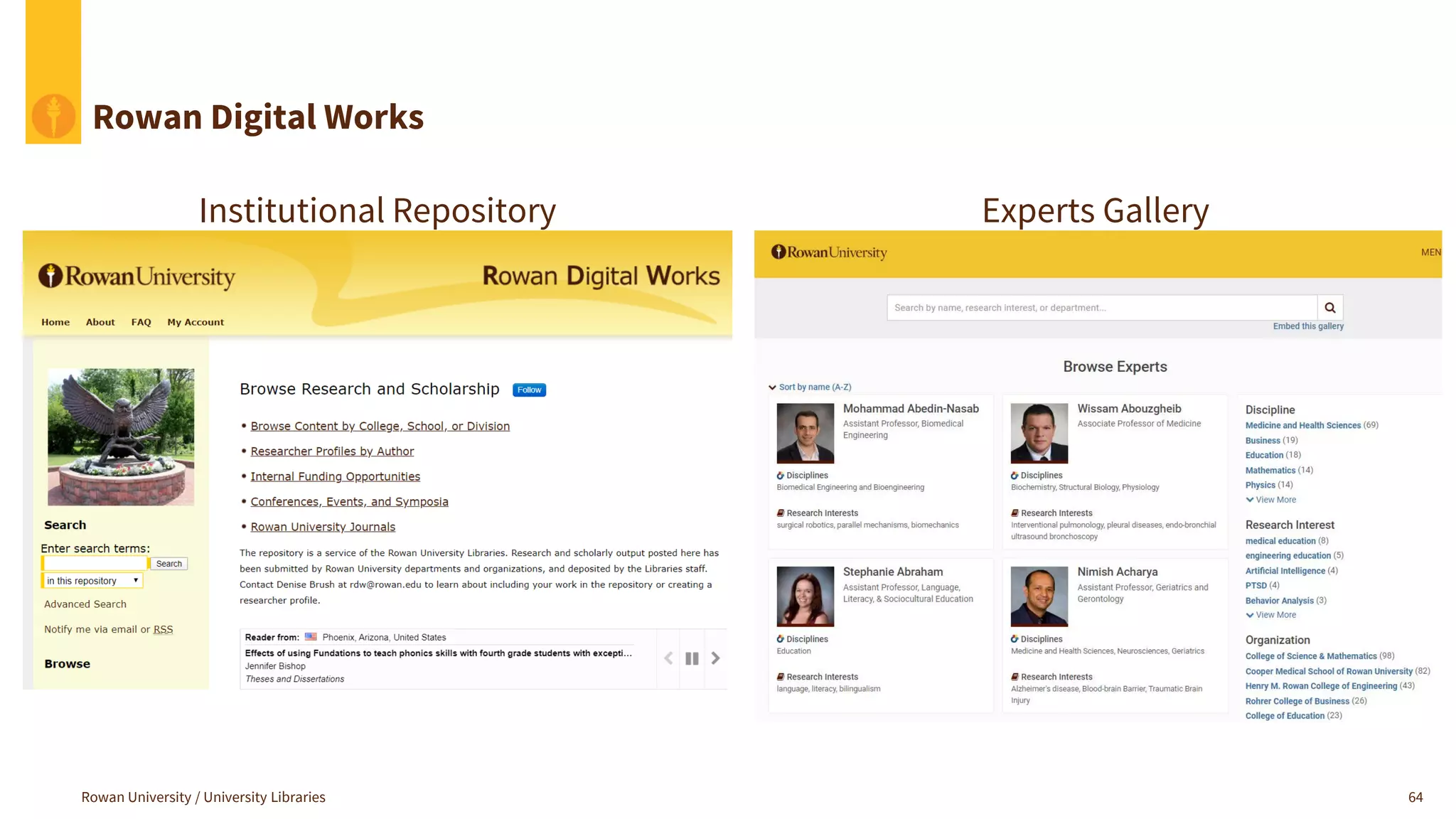
Task: Click the US flag icon in reader box
Action: (x=311, y=637)
